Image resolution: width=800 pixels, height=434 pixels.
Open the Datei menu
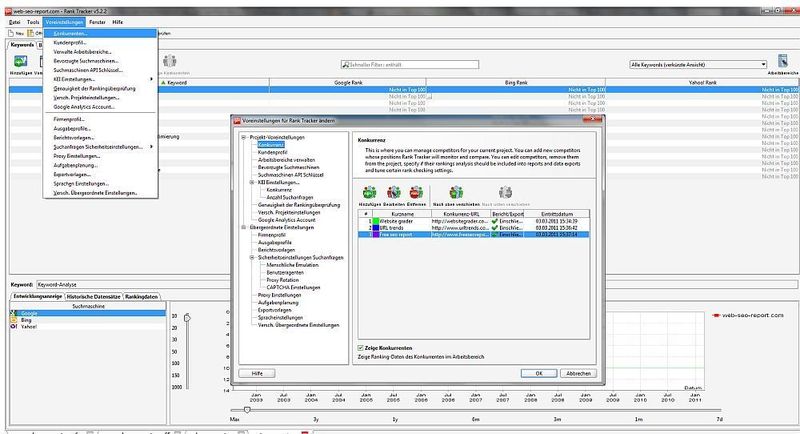click(x=15, y=22)
